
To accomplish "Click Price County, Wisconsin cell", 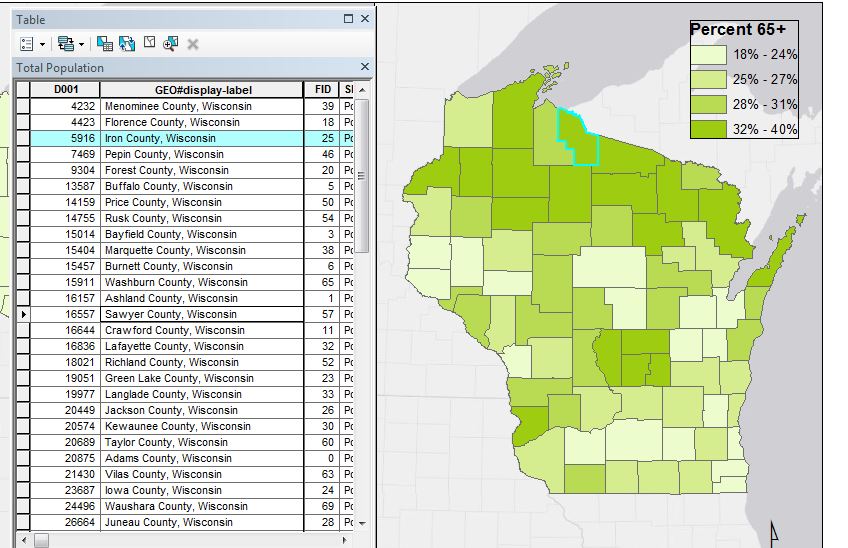I will pos(202,202).
